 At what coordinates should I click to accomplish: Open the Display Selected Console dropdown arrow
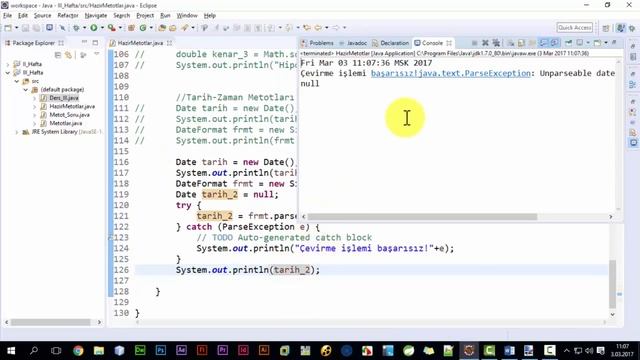[x=588, y=43]
